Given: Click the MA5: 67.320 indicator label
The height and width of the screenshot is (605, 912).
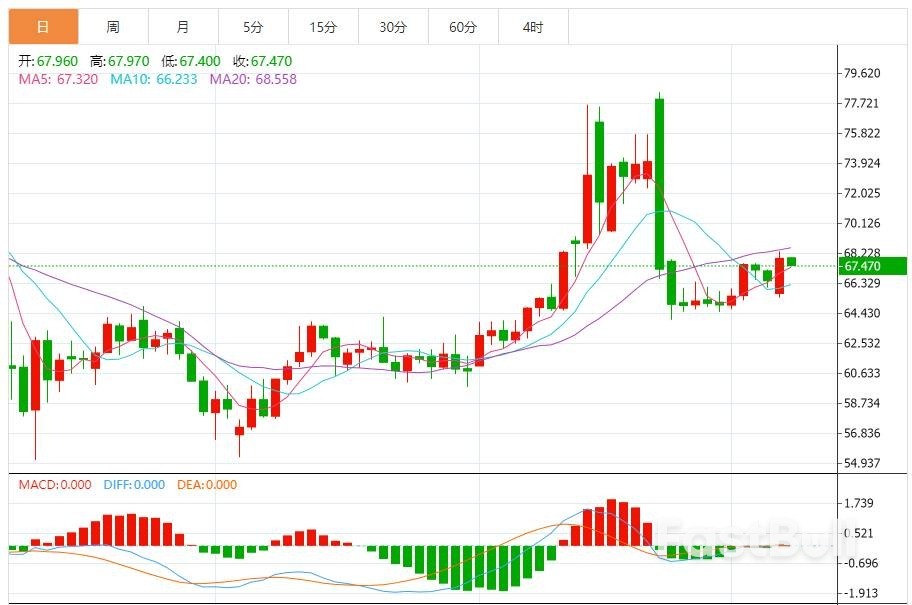Looking at the screenshot, I should [x=58, y=79].
